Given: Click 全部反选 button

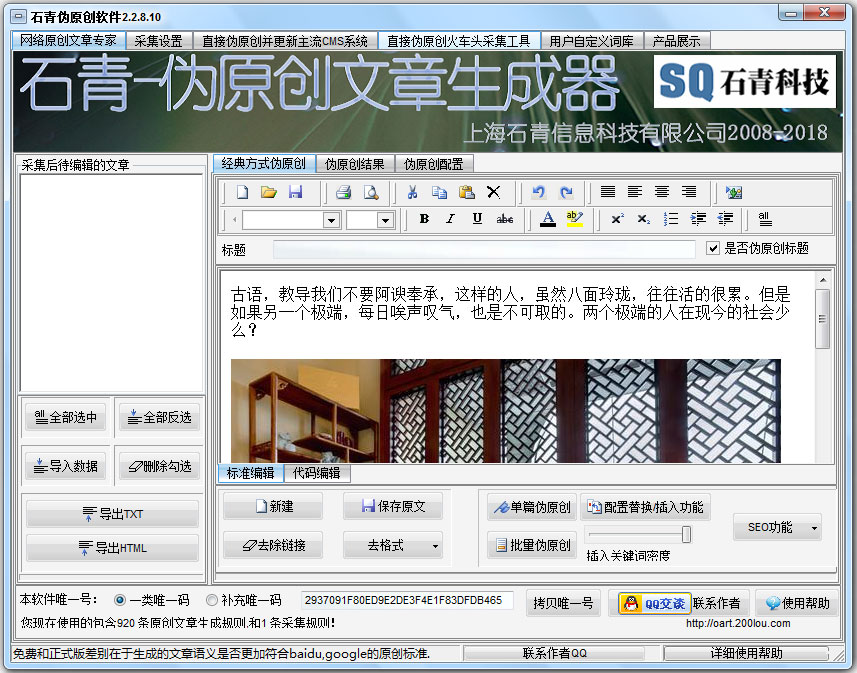Looking at the screenshot, I should click(x=160, y=417).
